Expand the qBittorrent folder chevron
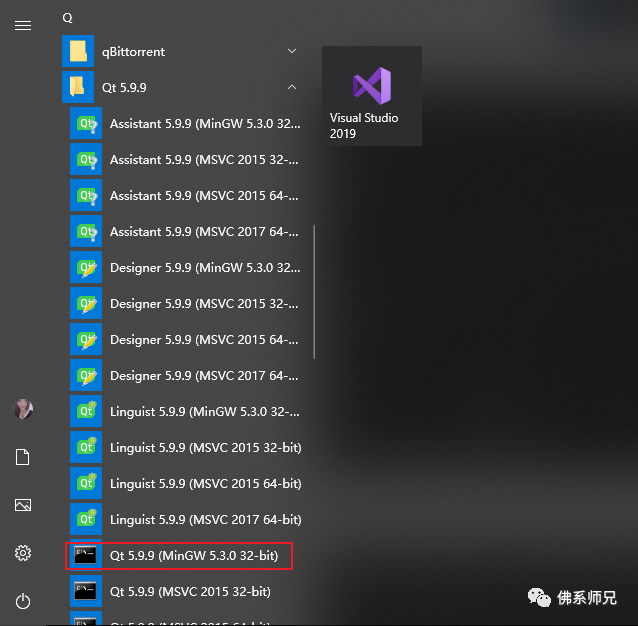Viewport: 638px width, 626px height. [292, 51]
